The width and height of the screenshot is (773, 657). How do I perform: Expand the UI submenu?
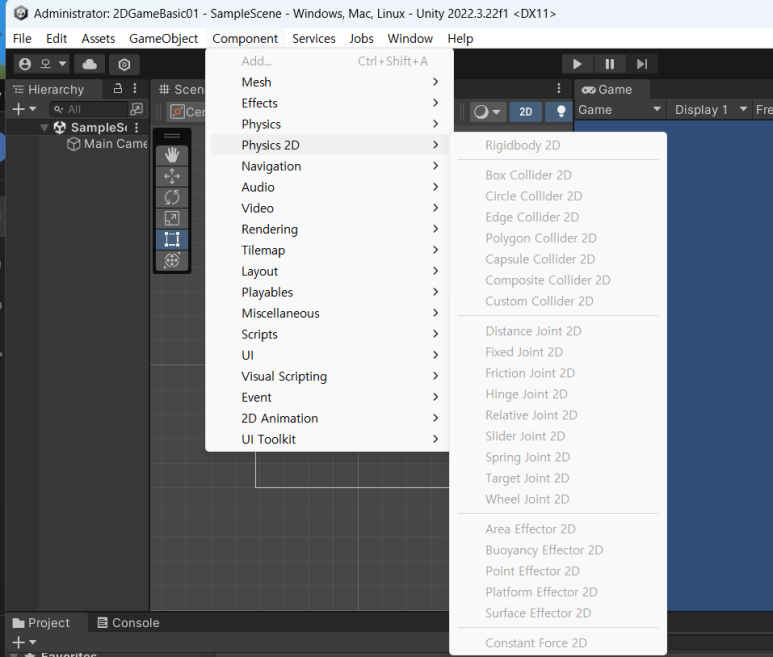[329, 355]
